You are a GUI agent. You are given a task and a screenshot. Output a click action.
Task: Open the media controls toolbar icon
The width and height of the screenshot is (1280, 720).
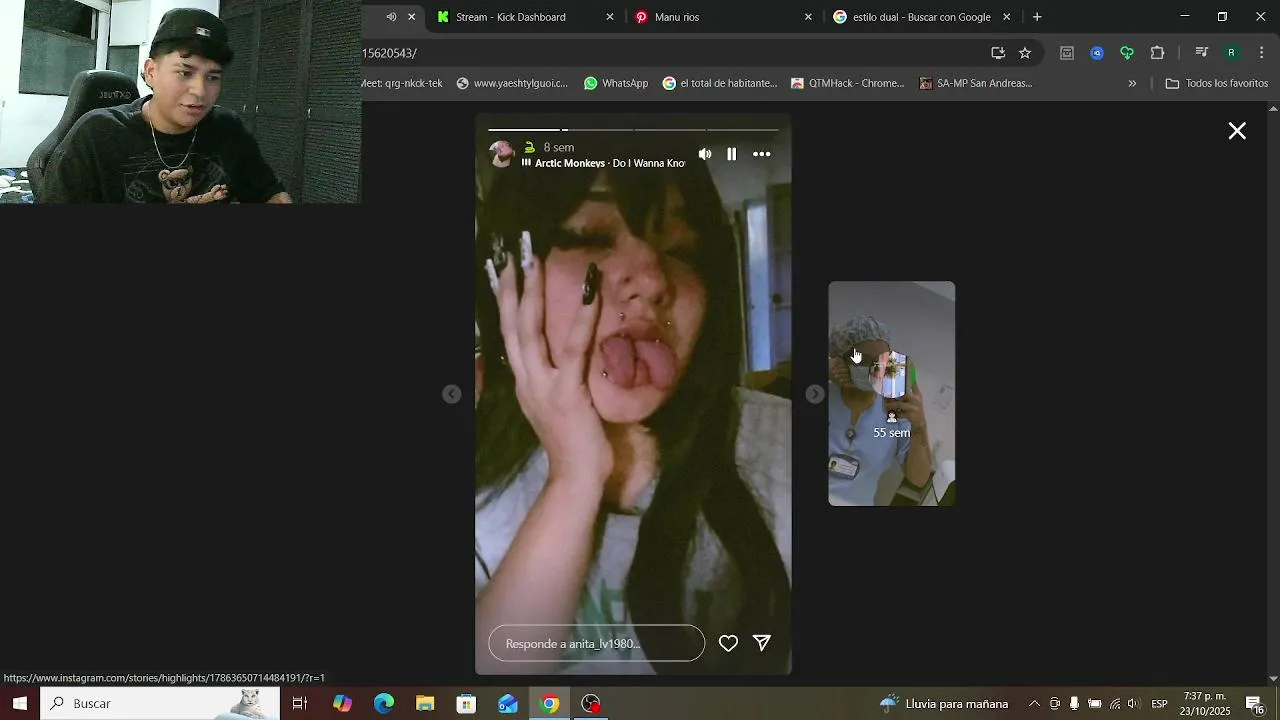pos(1202,53)
